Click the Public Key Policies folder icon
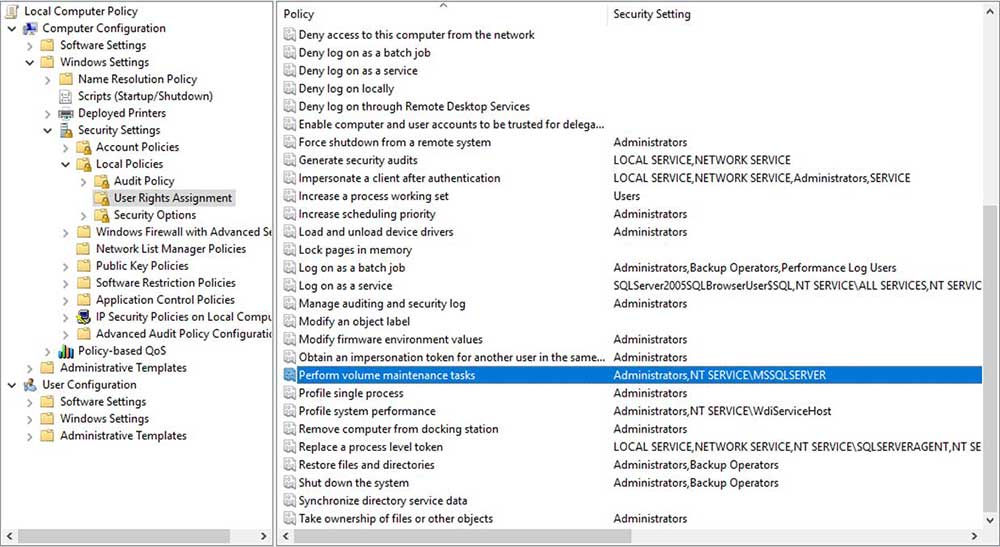The image size is (1000, 547). point(84,266)
